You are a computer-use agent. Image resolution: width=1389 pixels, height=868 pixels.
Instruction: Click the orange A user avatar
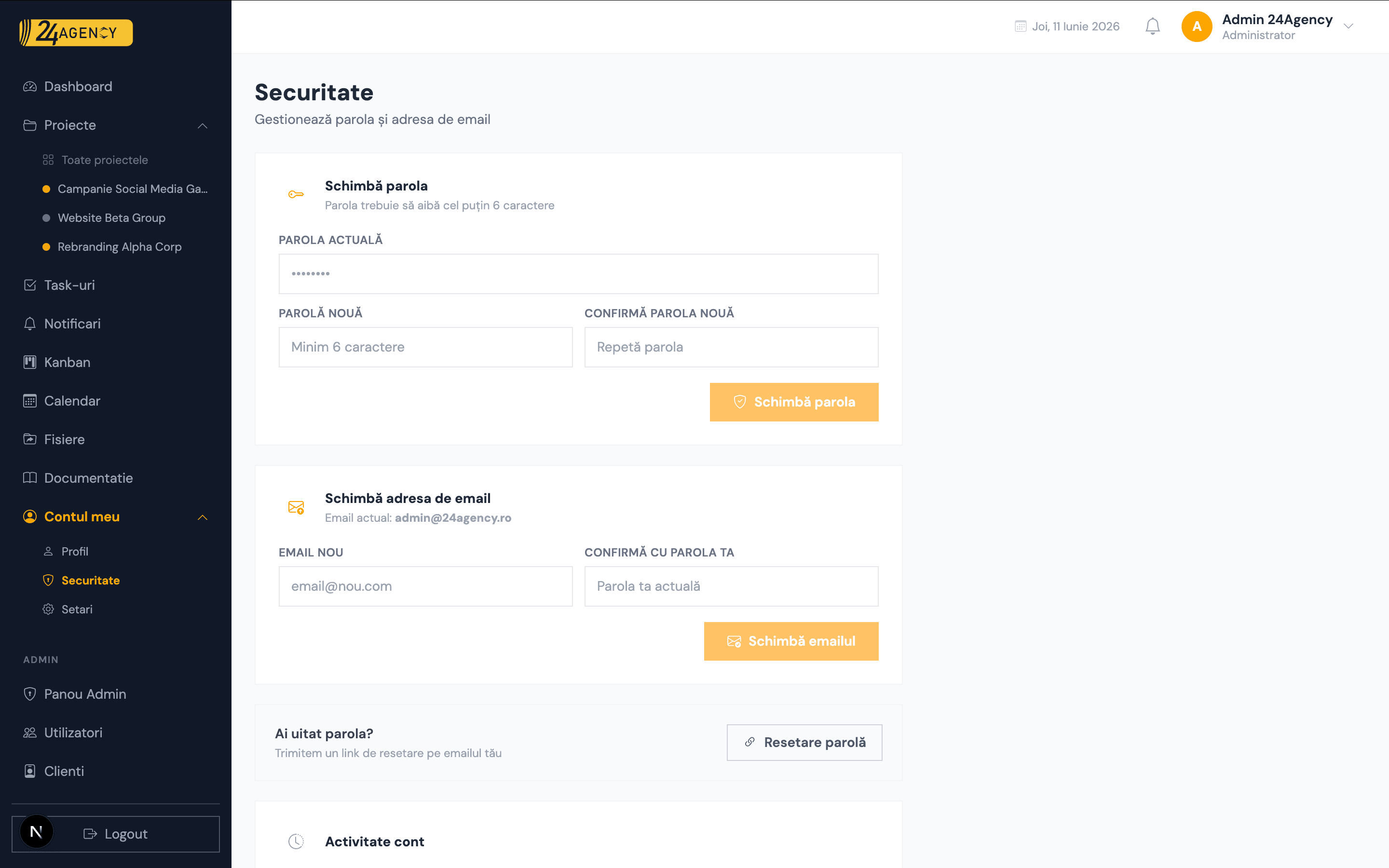1197,27
